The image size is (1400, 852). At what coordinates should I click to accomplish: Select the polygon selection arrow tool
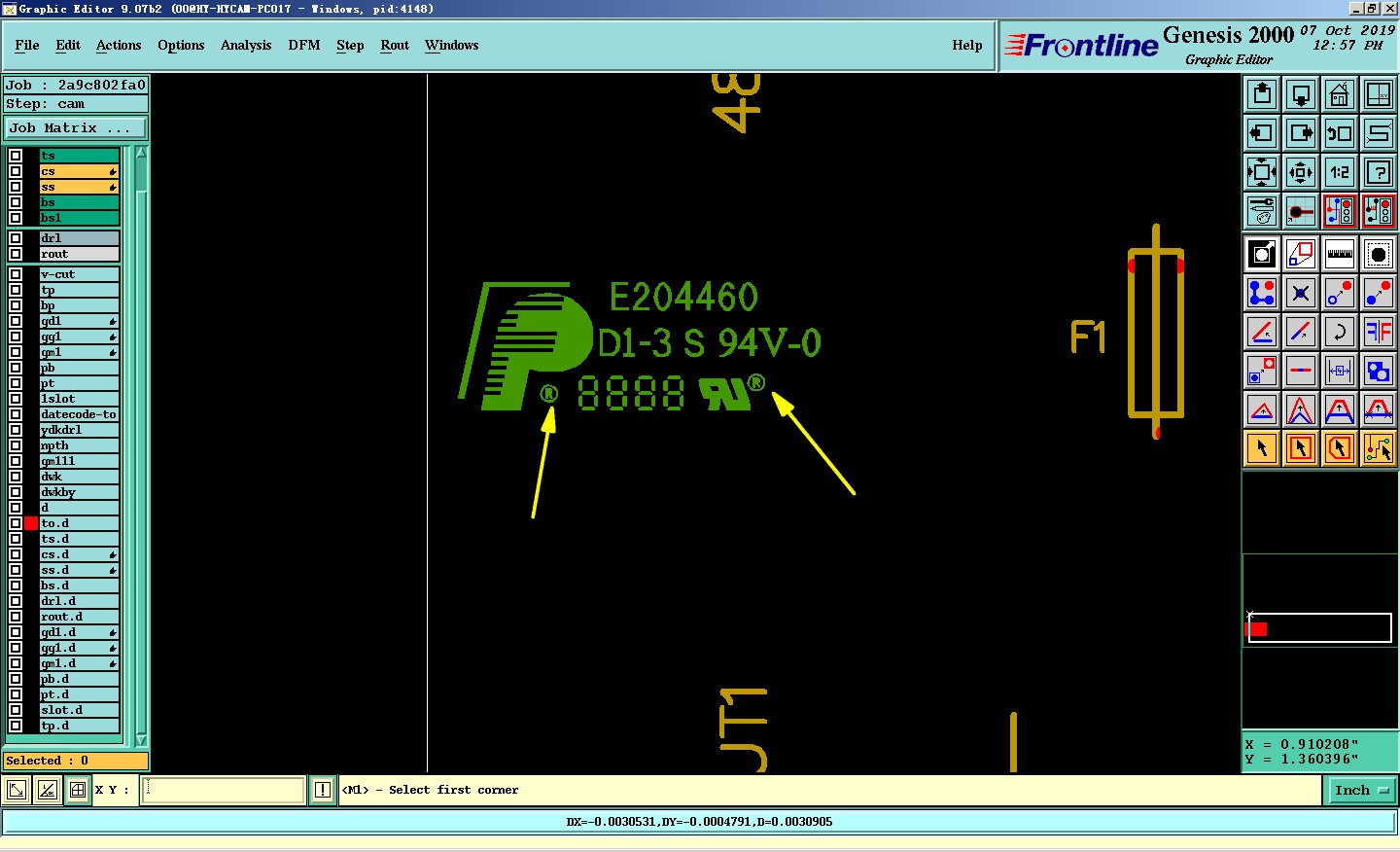point(1340,448)
